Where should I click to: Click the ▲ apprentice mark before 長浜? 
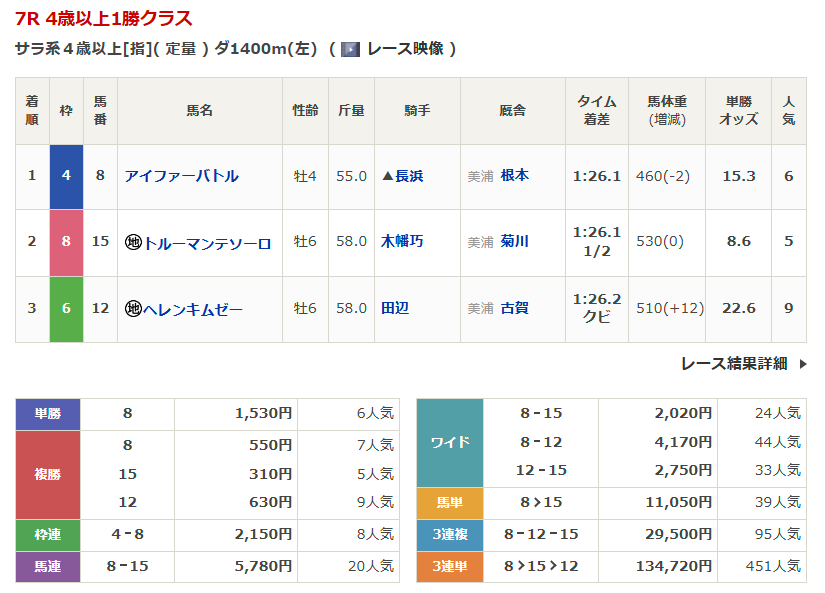coord(388,176)
